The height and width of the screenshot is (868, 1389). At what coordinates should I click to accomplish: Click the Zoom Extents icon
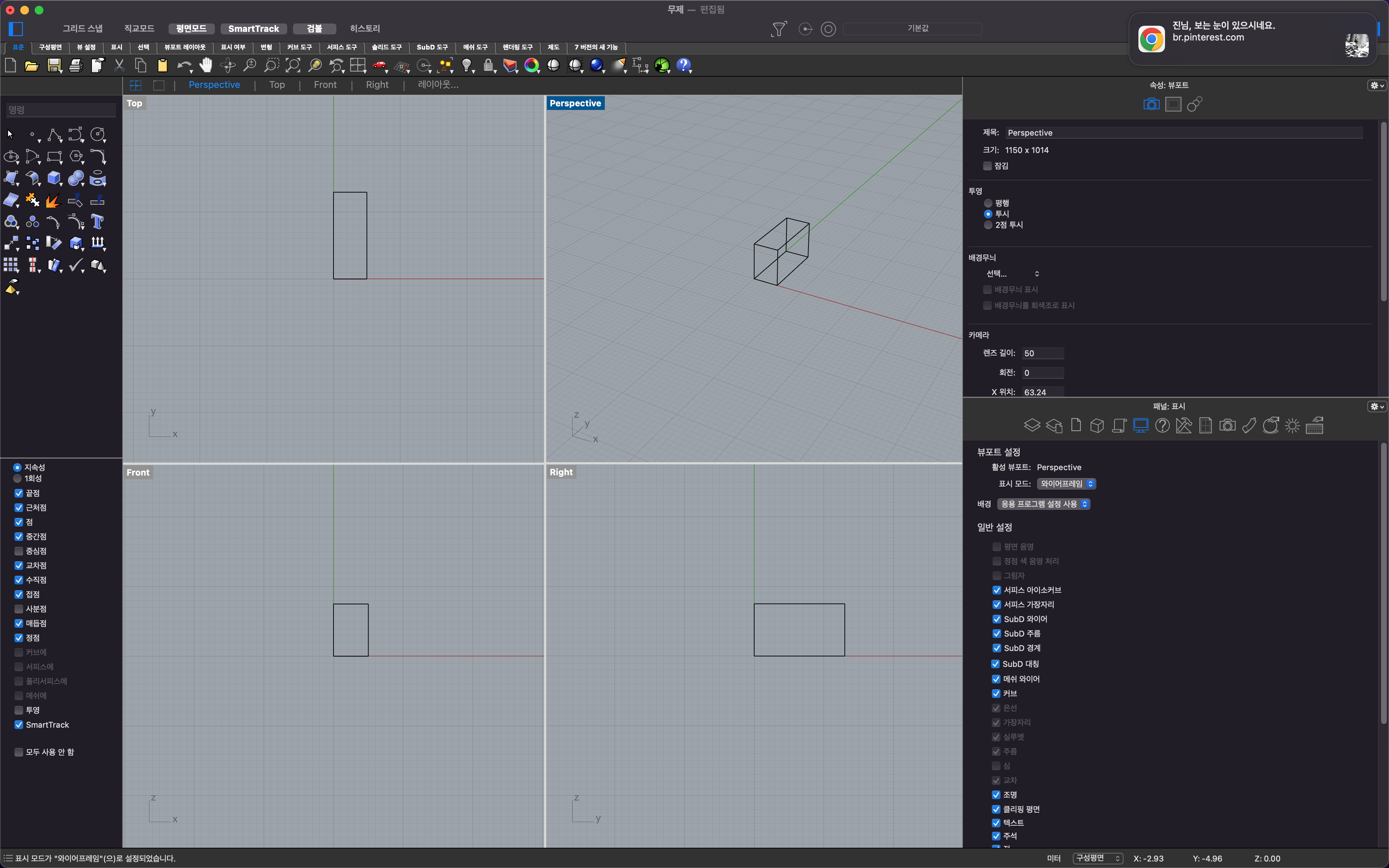(x=293, y=65)
